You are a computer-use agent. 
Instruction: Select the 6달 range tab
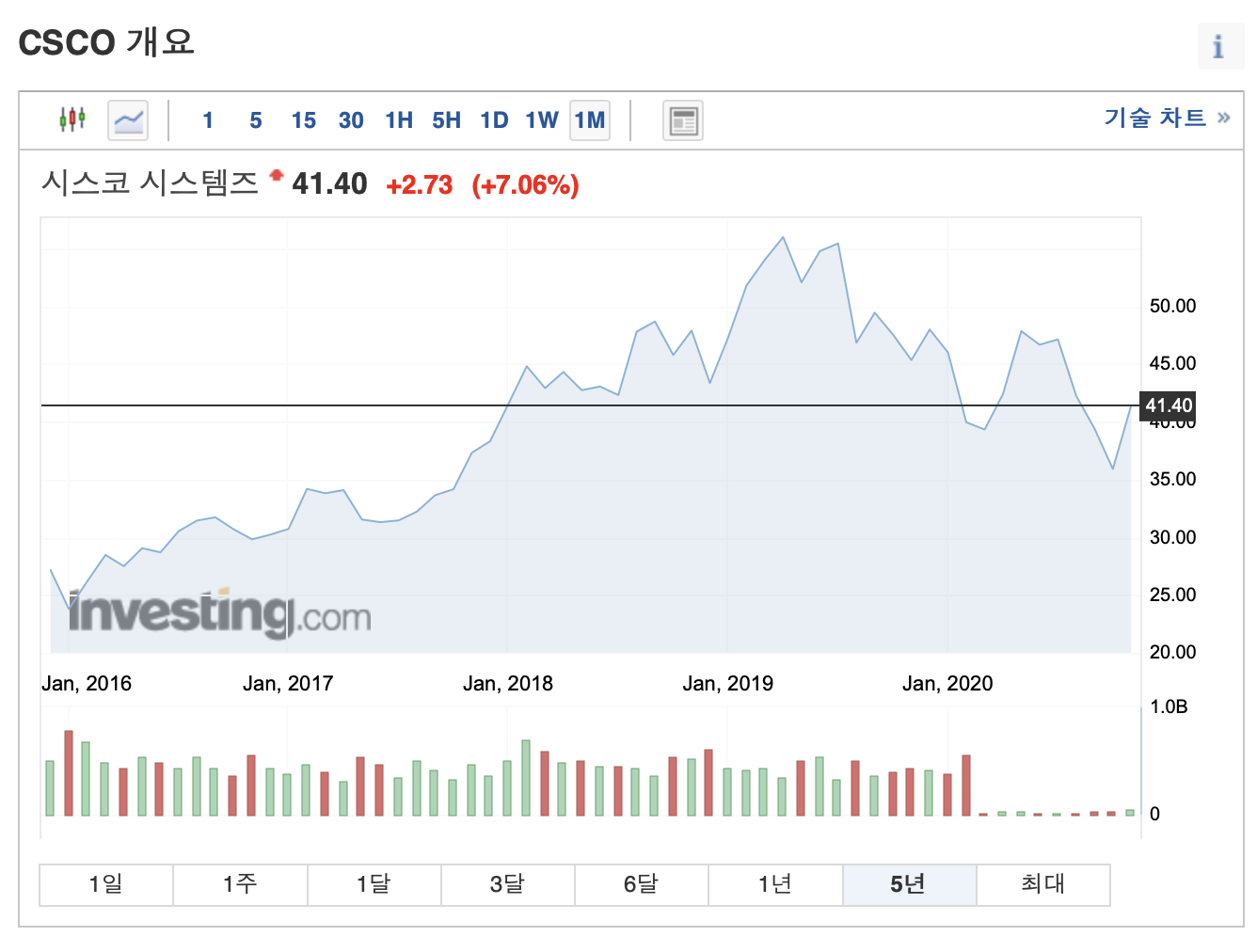[642, 884]
